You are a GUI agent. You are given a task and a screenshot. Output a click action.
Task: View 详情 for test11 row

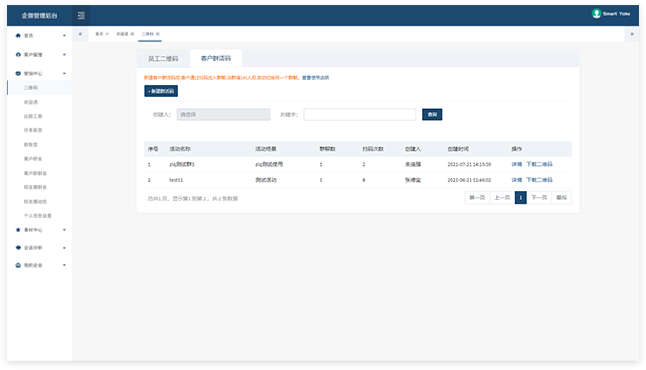(x=517, y=180)
